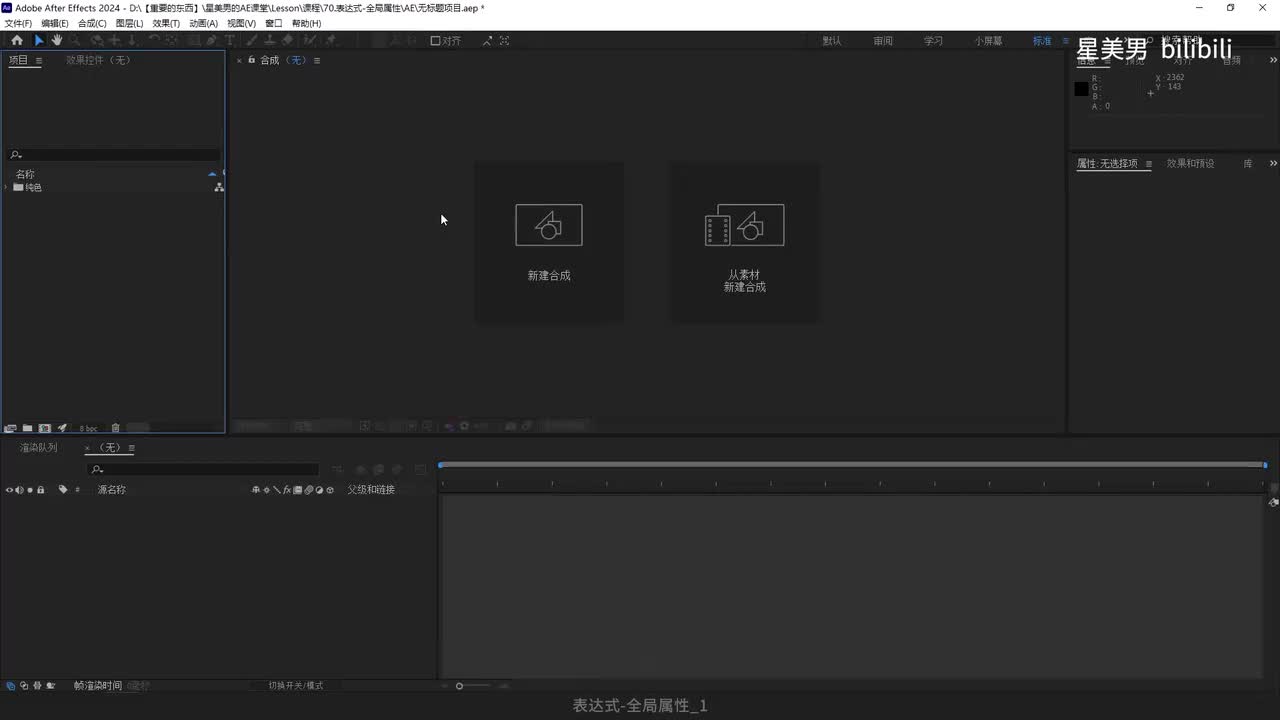Toggle the Frame Blending switch column
Screen dimensions: 1280x720
pyautogui.click(x=297, y=490)
